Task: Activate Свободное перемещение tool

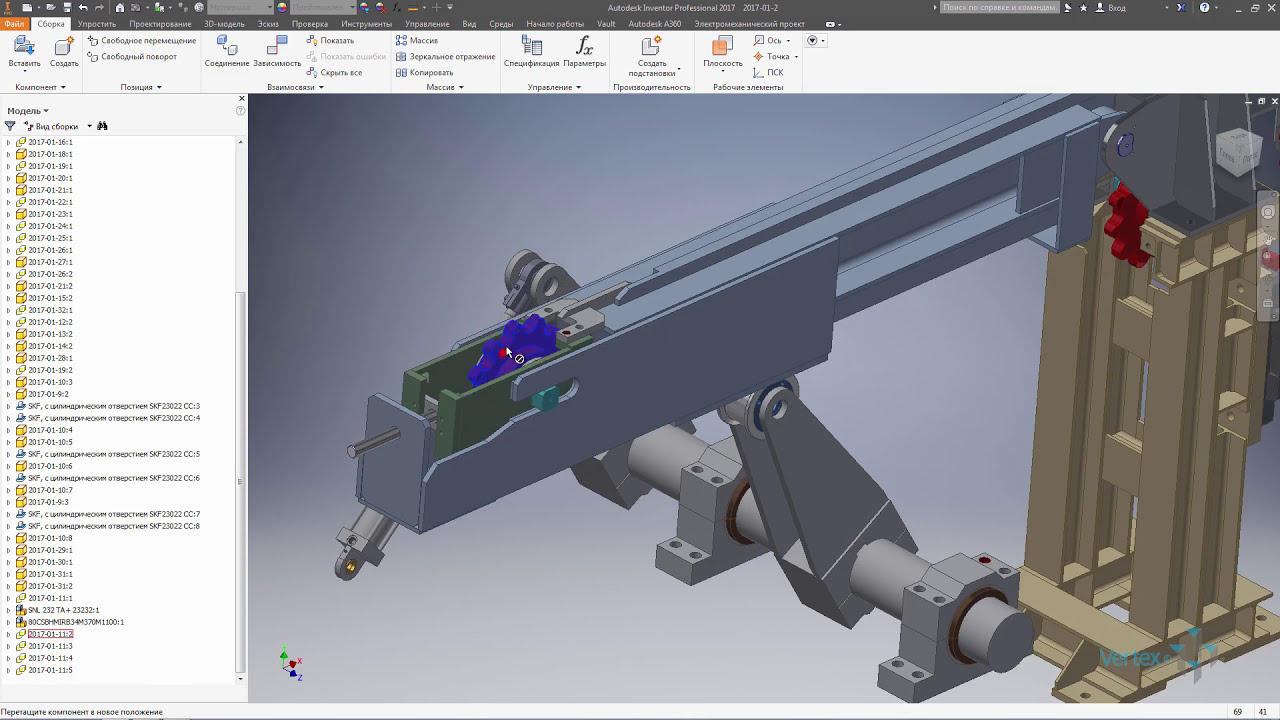Action: [x=141, y=41]
